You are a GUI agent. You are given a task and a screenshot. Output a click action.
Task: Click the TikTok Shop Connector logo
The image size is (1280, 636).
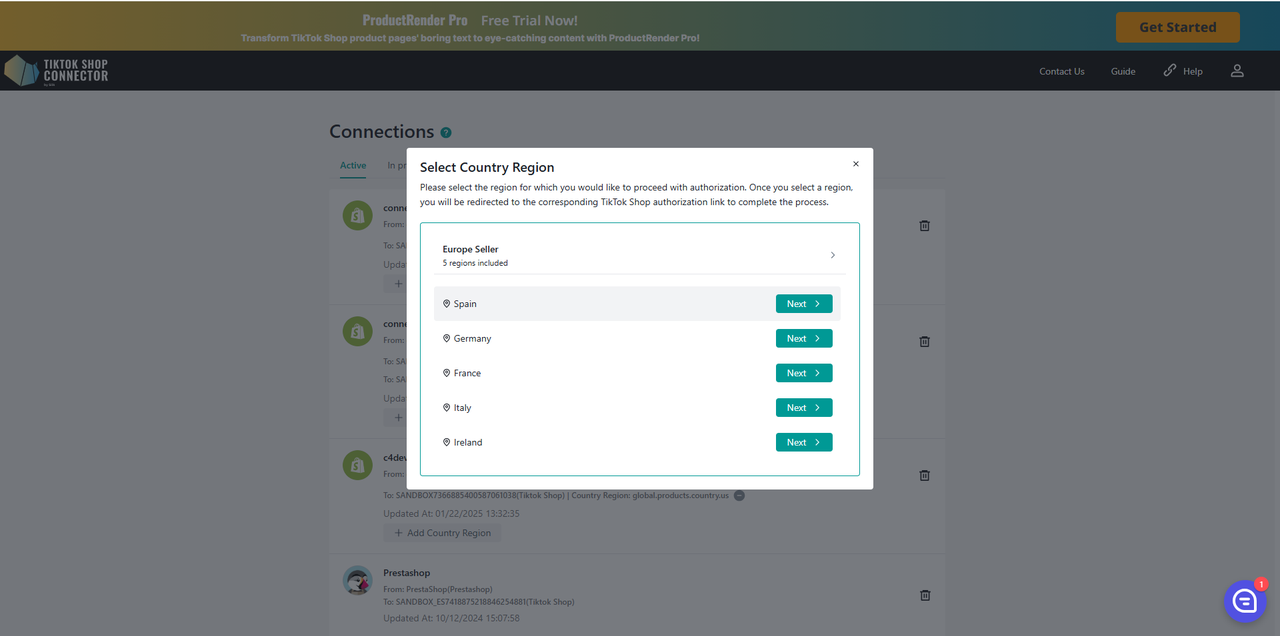point(56,71)
